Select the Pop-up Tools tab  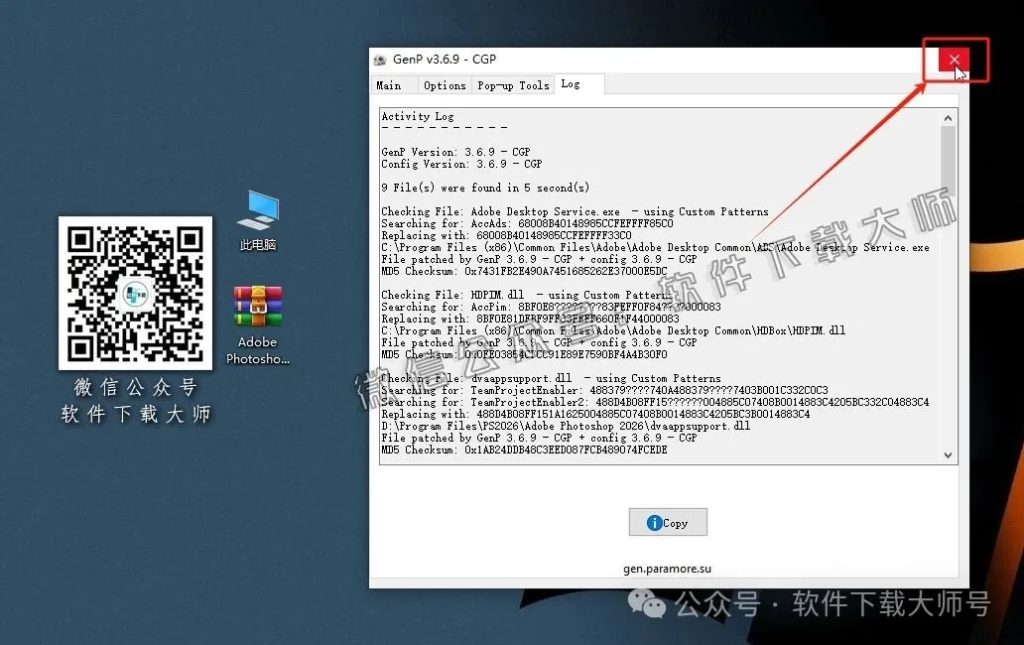512,85
